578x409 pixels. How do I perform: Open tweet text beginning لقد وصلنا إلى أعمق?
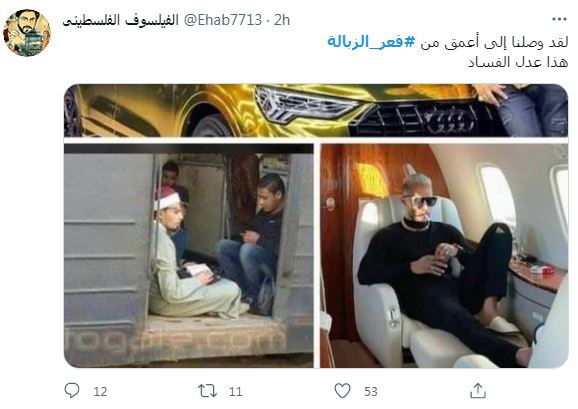[x=494, y=42]
